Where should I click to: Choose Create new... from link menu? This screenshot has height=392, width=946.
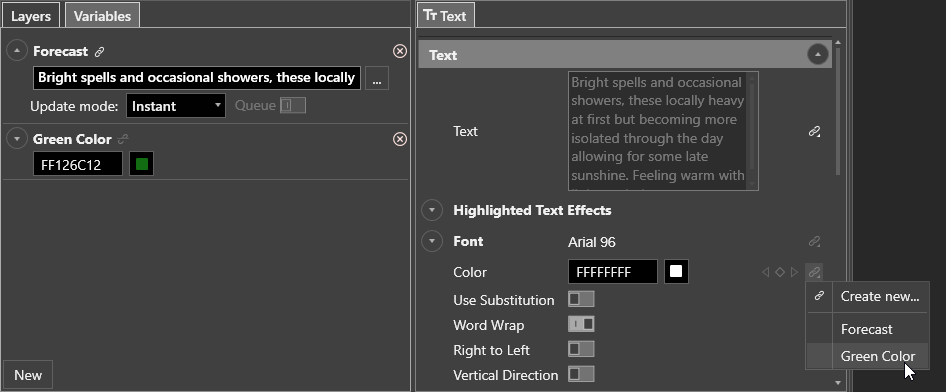[x=880, y=296]
